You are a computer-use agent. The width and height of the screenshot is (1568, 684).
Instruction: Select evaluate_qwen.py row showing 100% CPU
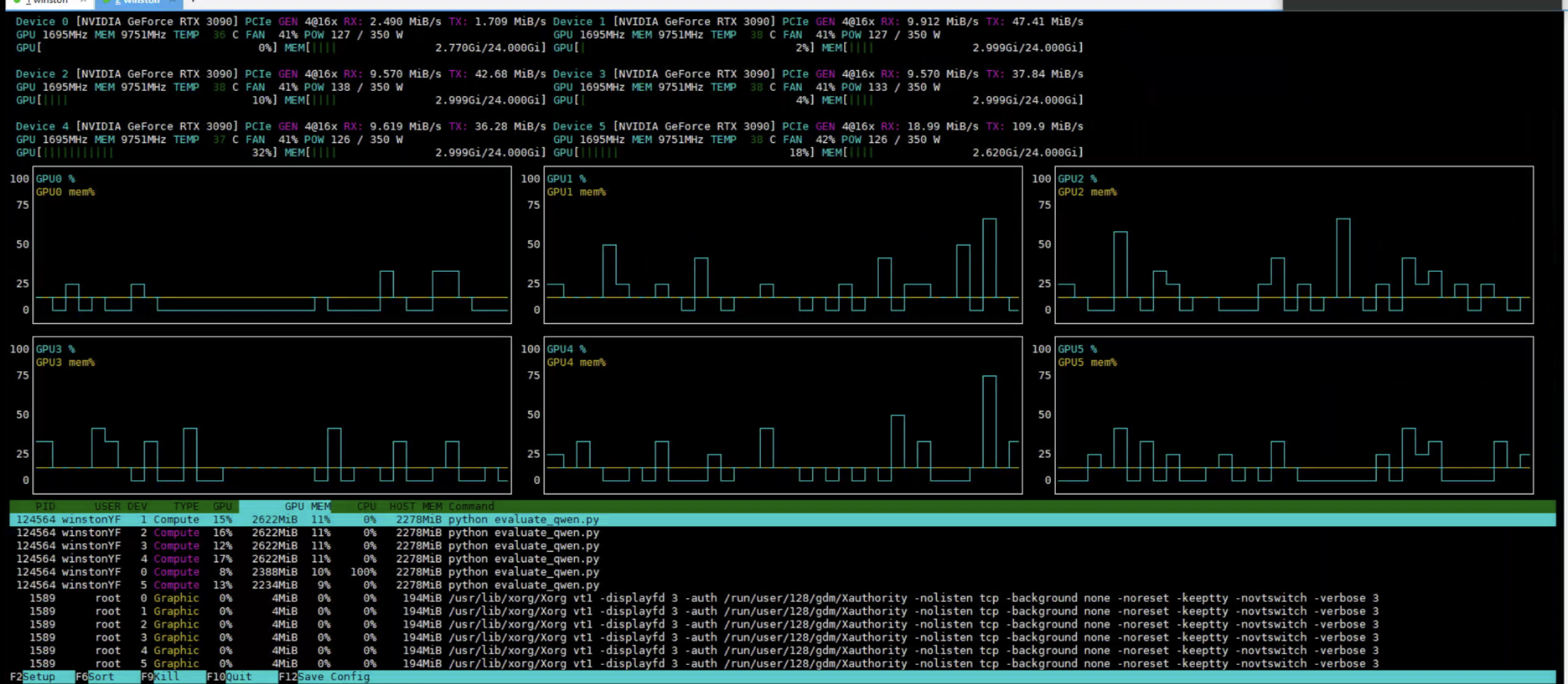[x=782, y=572]
